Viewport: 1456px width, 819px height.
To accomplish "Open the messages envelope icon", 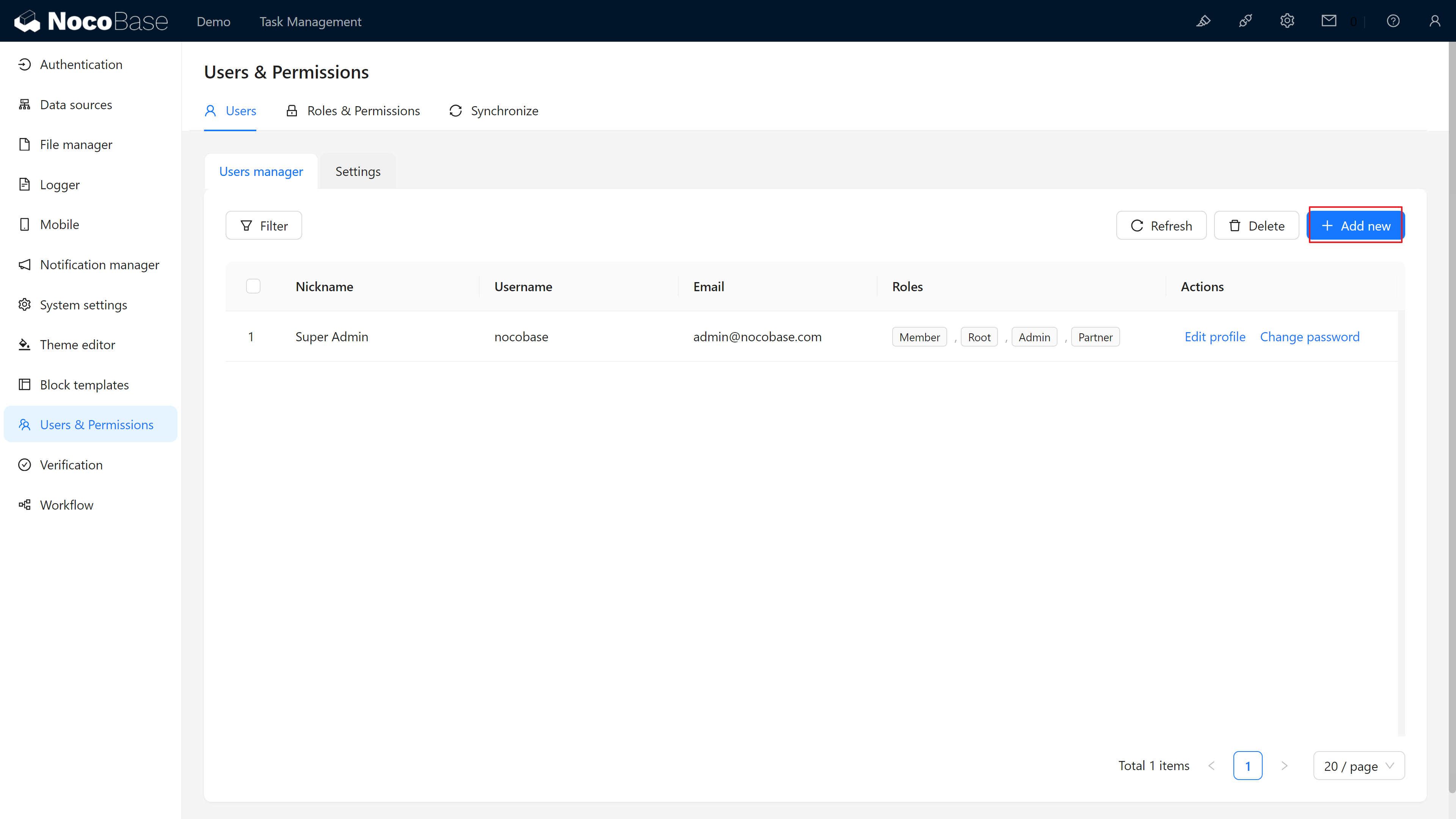I will tap(1329, 22).
